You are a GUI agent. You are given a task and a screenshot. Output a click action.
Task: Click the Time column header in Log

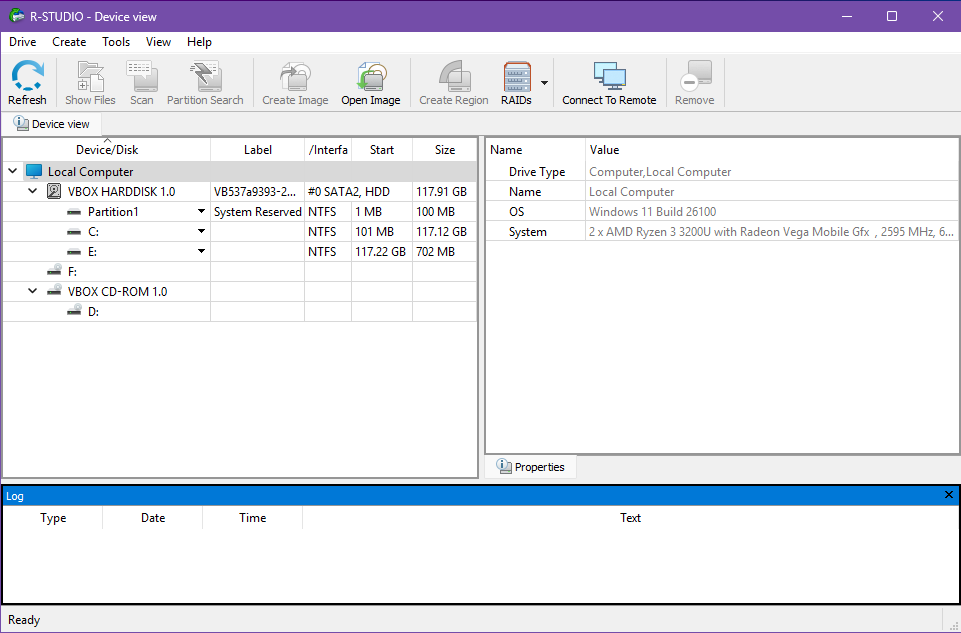(x=253, y=518)
